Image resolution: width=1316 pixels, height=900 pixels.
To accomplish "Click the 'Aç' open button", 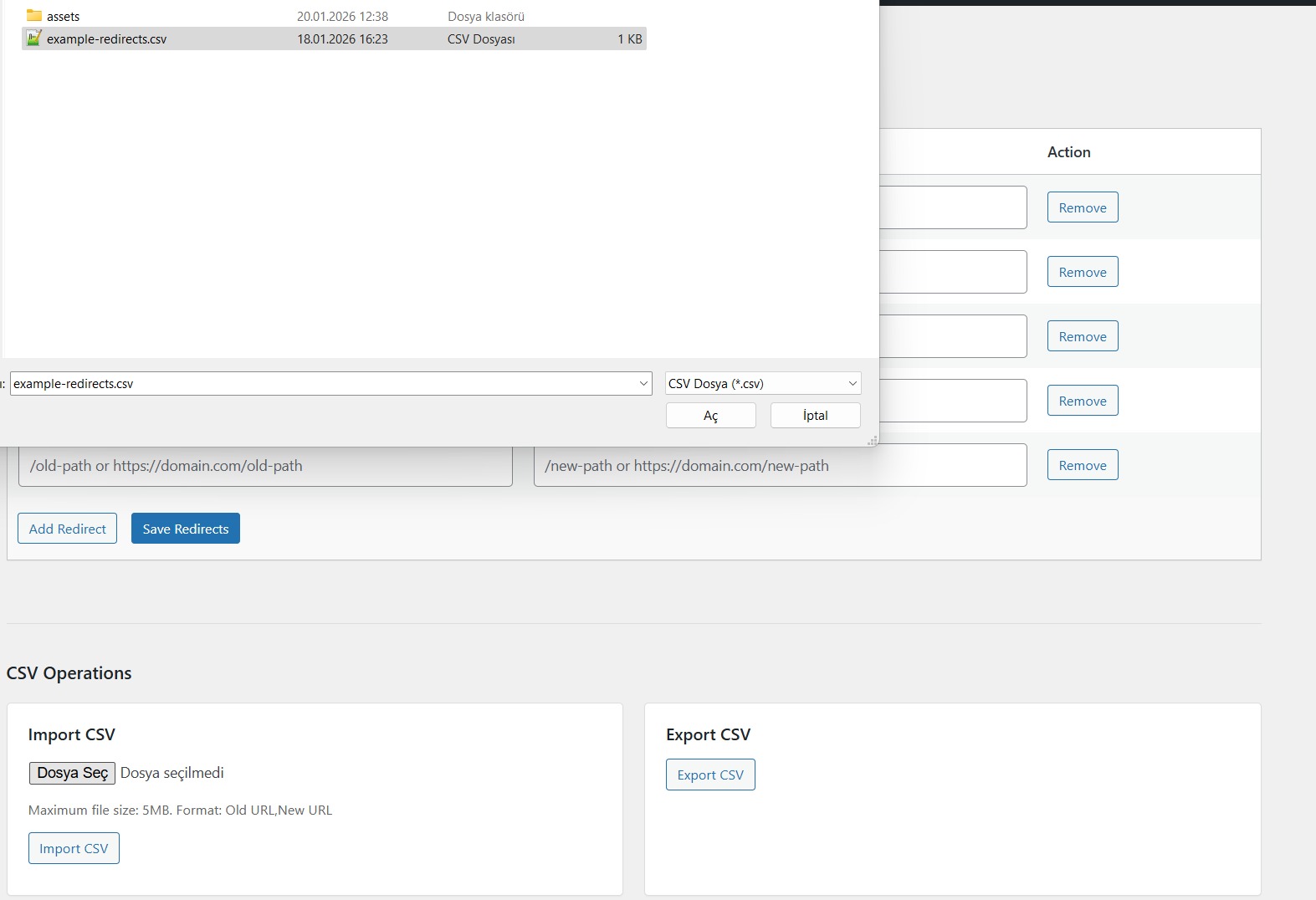I will tap(711, 416).
